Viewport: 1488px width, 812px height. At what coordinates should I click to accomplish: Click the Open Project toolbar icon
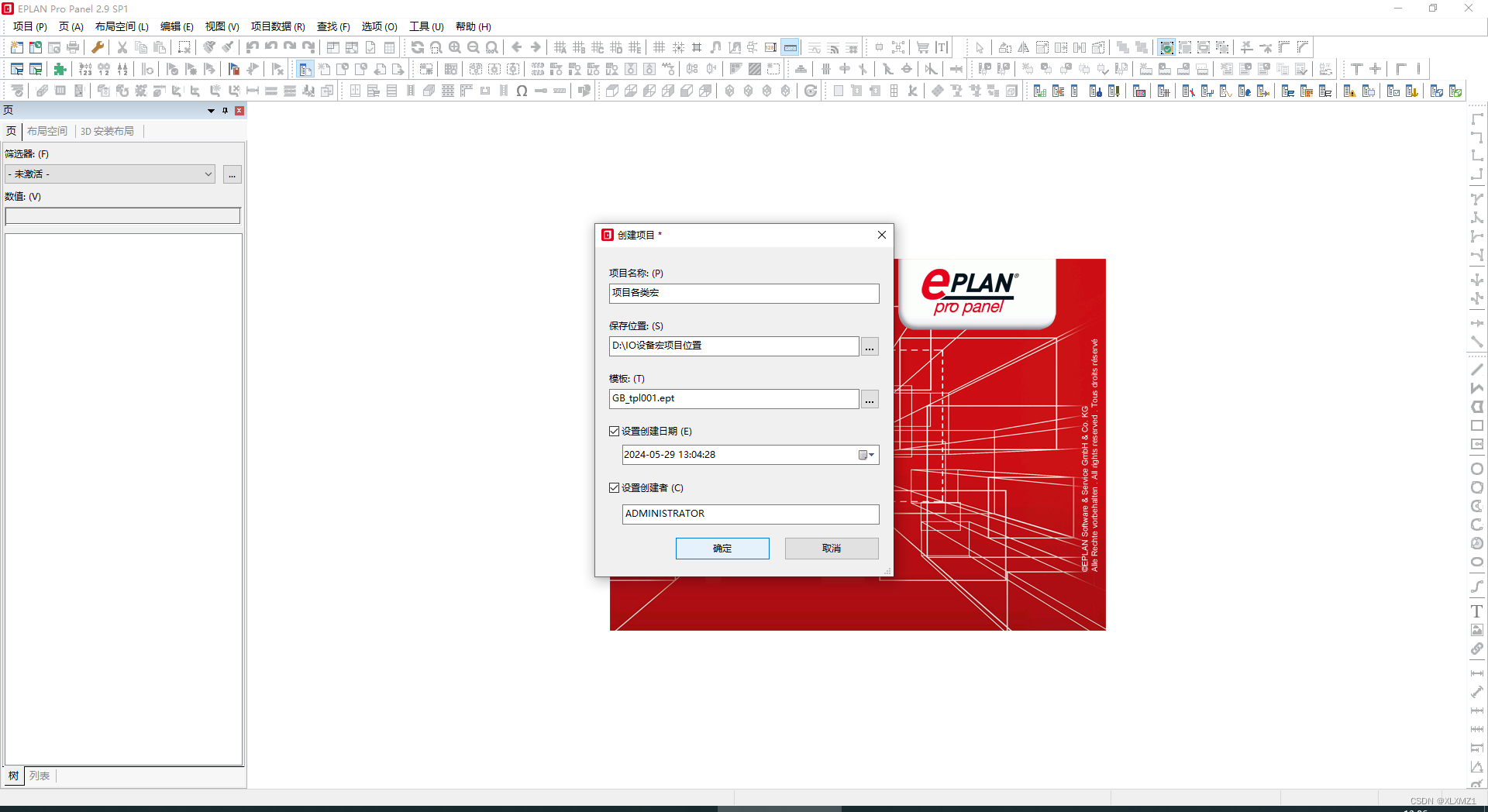[36, 47]
